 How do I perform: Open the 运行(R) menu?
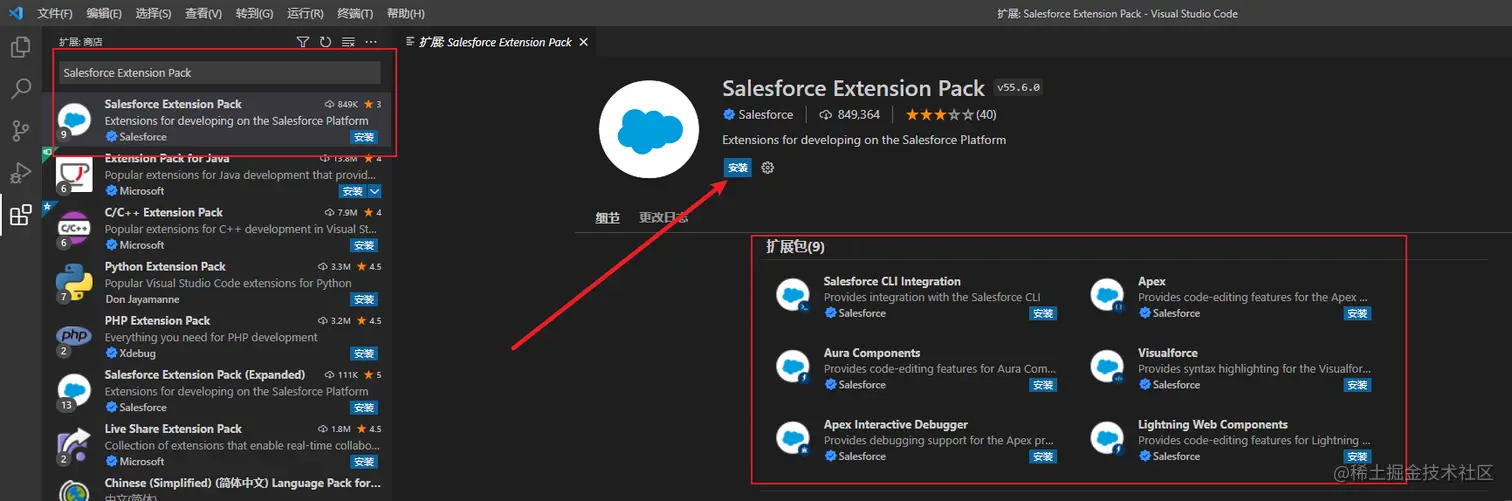[x=304, y=13]
